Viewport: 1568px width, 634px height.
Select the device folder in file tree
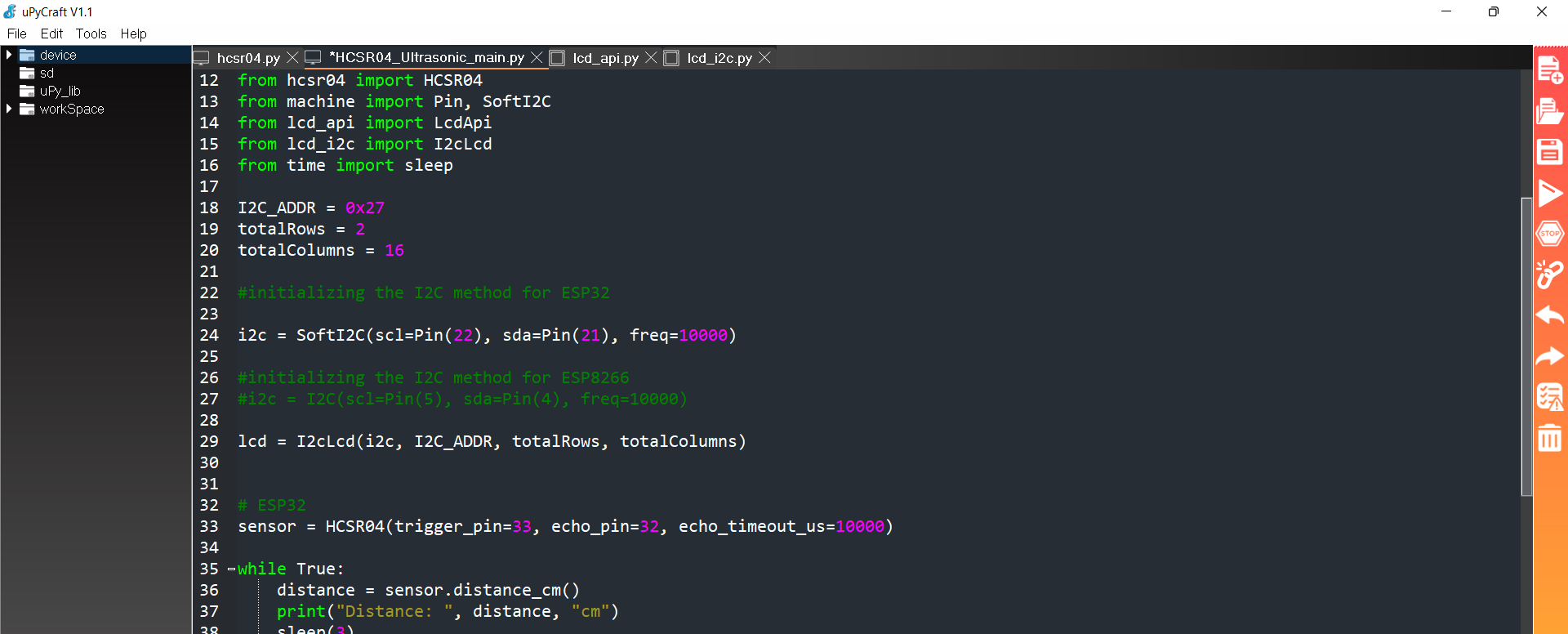pyautogui.click(x=58, y=55)
